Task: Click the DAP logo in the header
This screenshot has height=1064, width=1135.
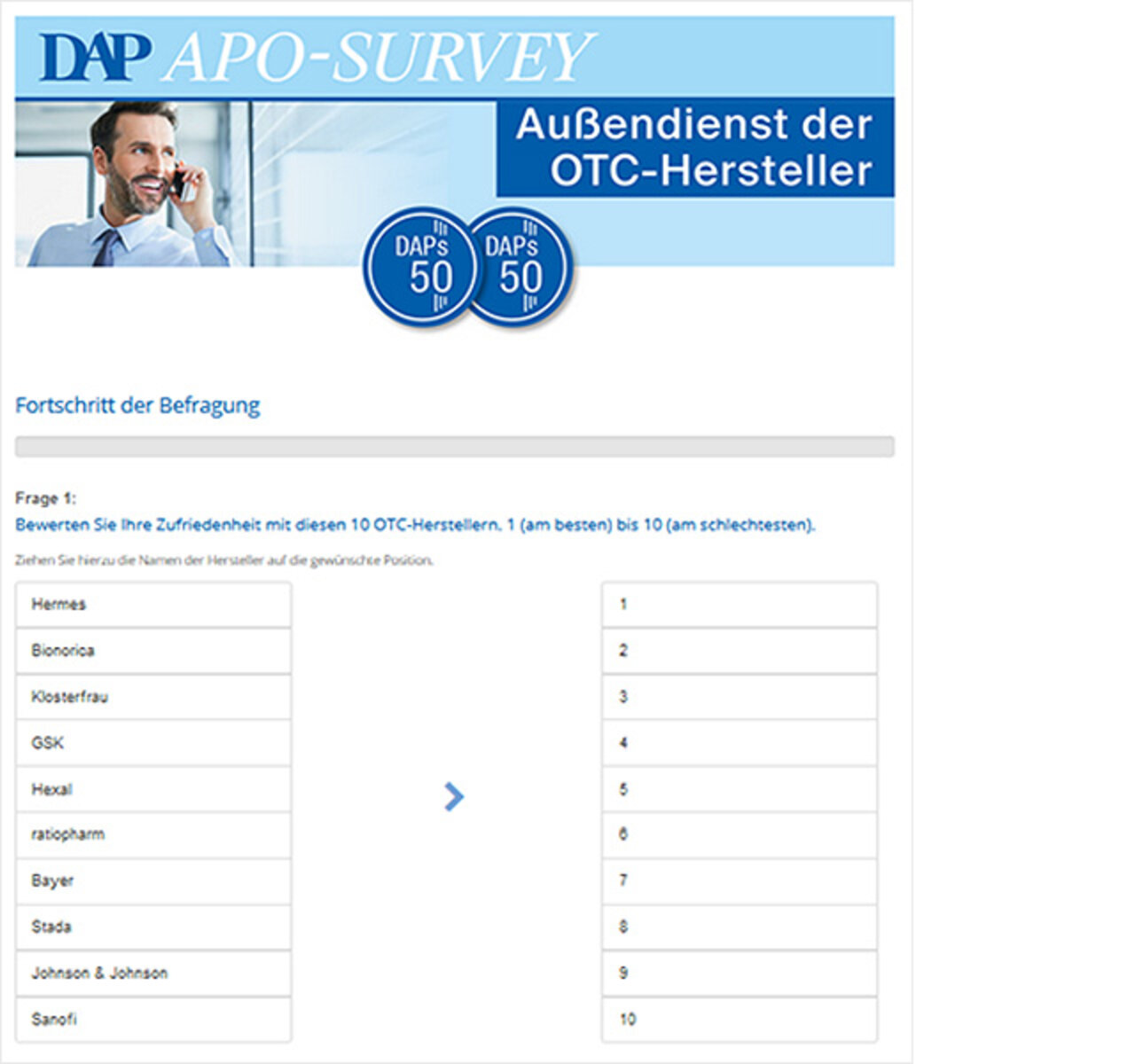Action: (95, 58)
